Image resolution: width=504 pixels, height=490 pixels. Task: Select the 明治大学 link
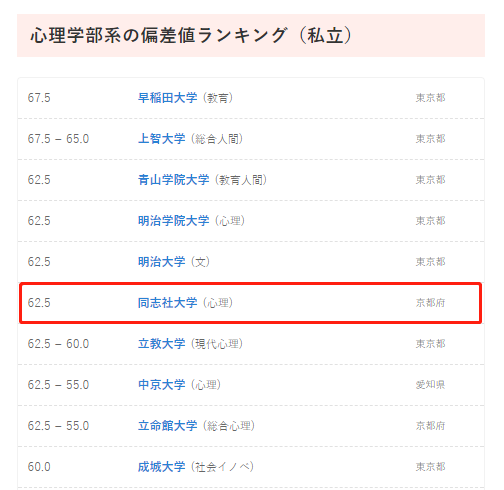[161, 262]
